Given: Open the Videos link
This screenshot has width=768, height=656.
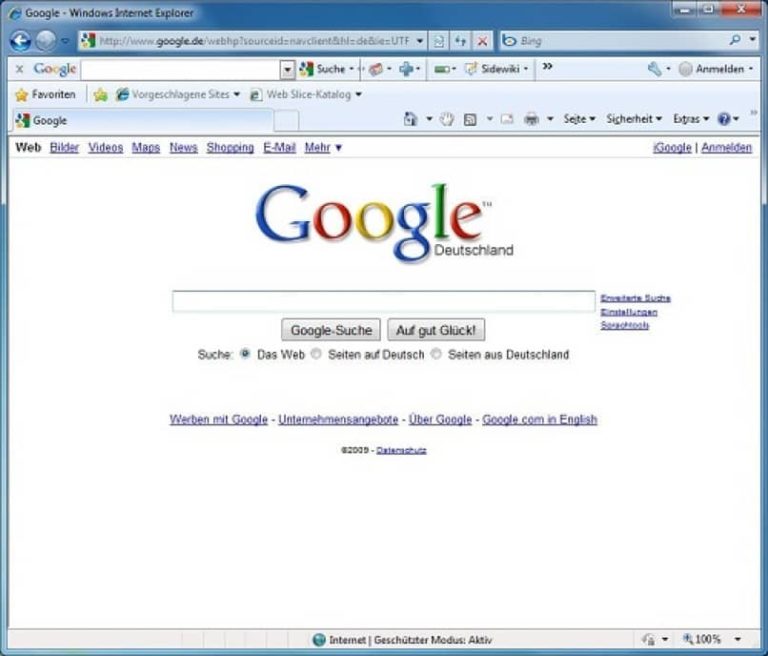Looking at the screenshot, I should point(105,147).
